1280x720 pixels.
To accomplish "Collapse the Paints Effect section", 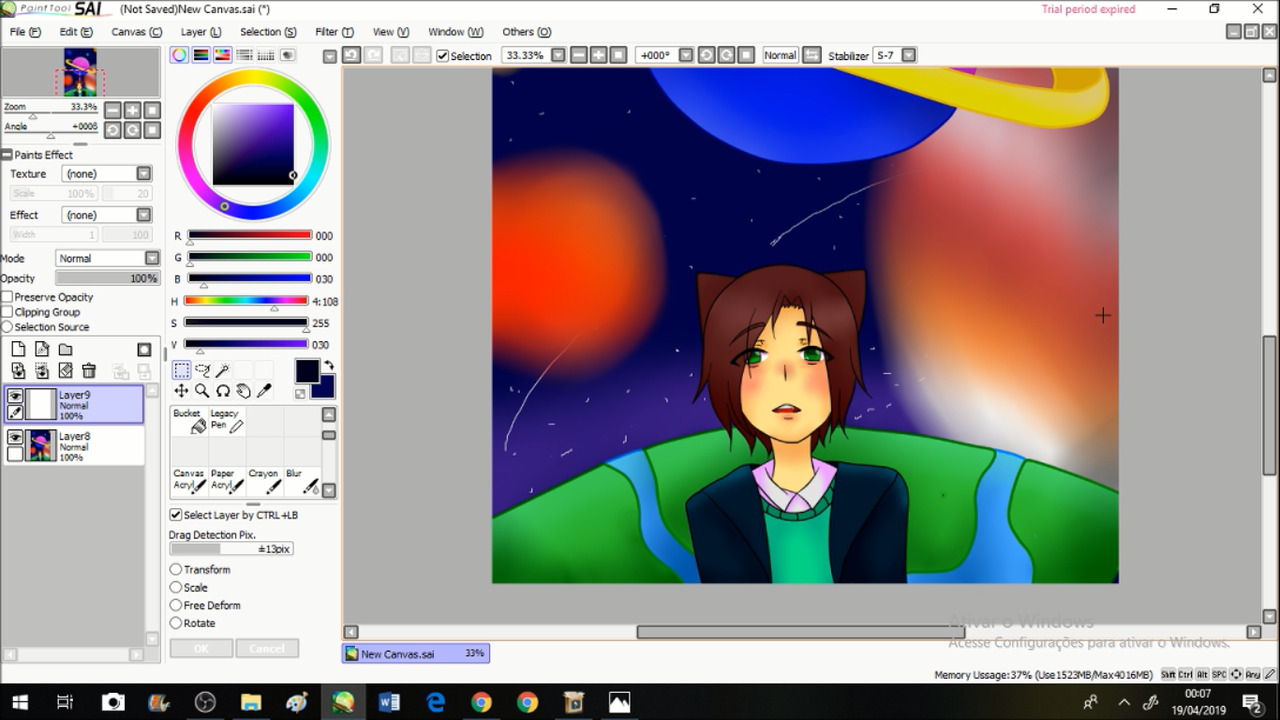I will [6, 155].
